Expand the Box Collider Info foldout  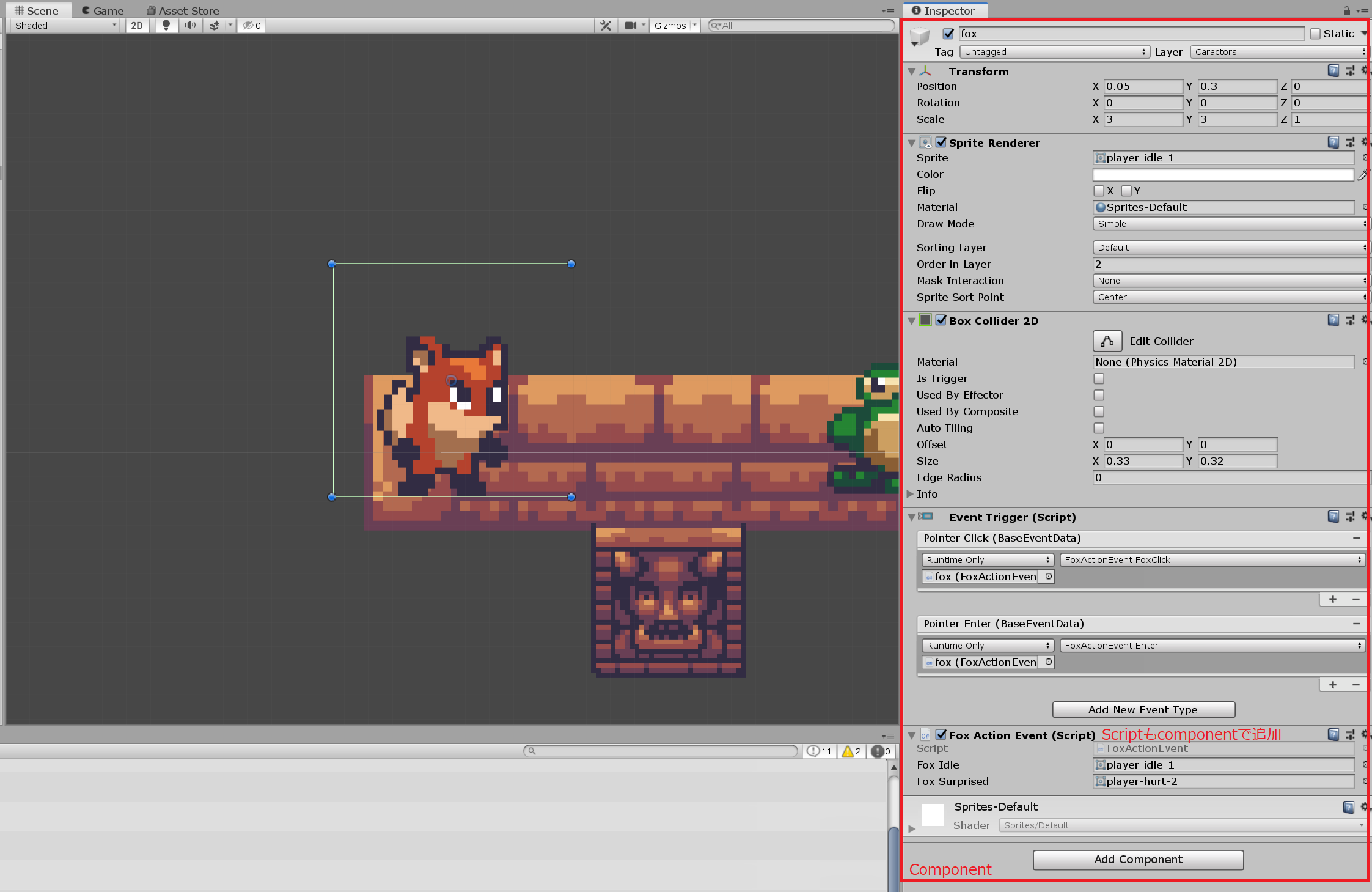pos(911,494)
